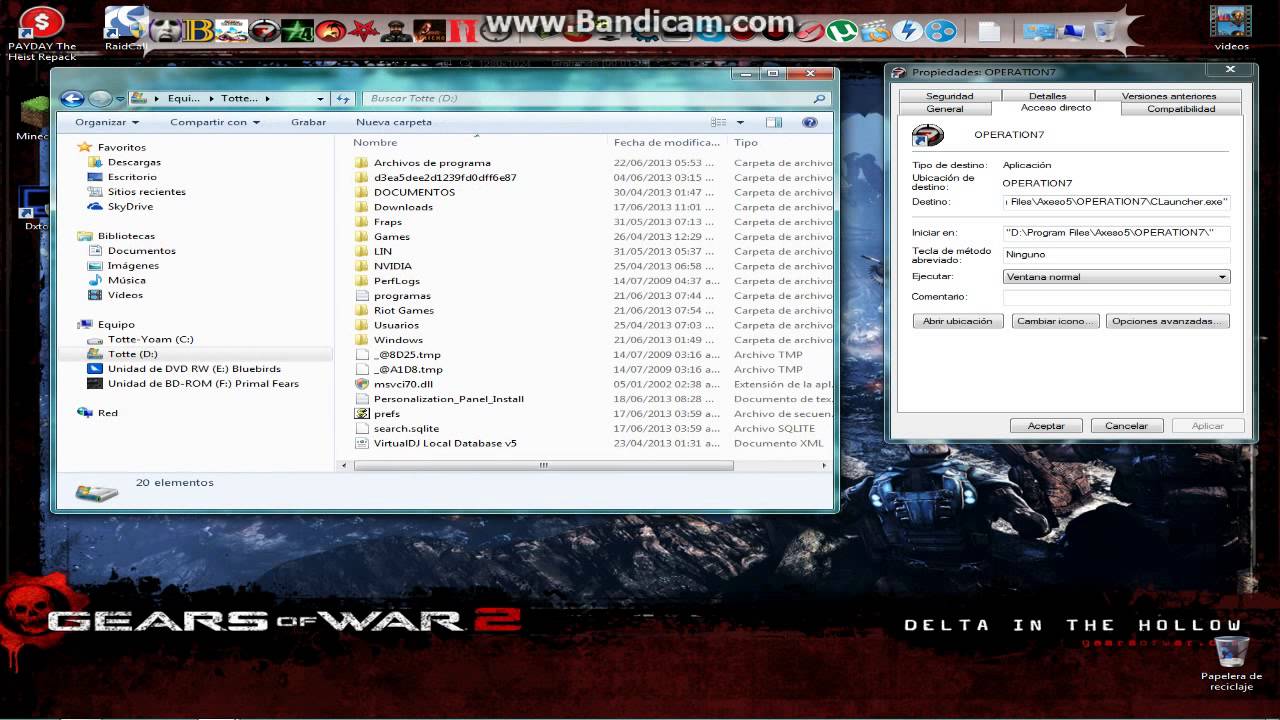Click Grabar in the Explorer toolbar

pyautogui.click(x=308, y=122)
